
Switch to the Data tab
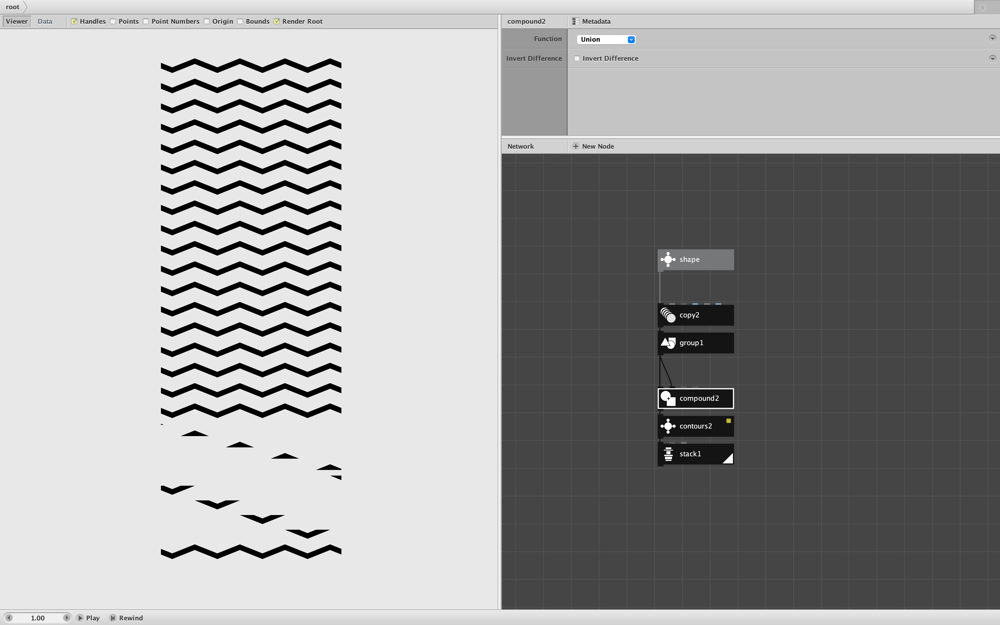click(45, 21)
